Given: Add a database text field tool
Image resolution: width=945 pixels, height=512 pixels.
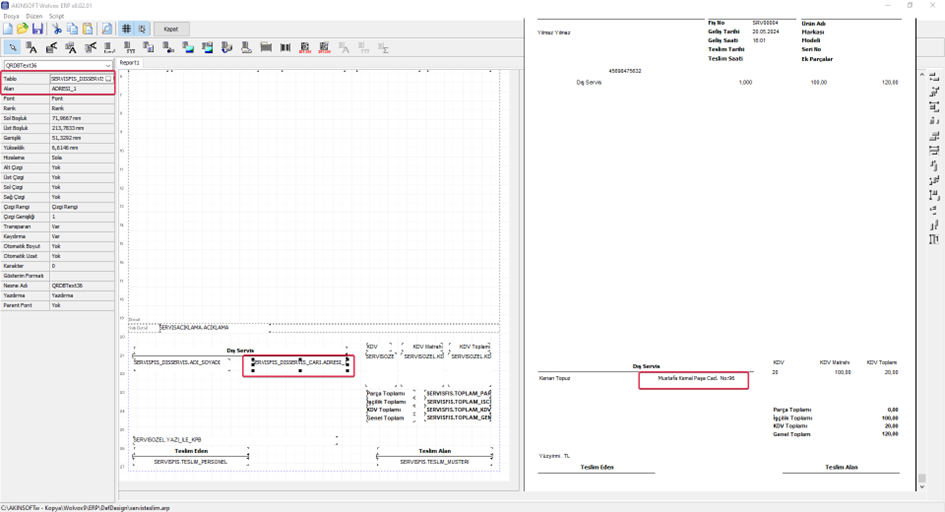Looking at the screenshot, I should 71,48.
